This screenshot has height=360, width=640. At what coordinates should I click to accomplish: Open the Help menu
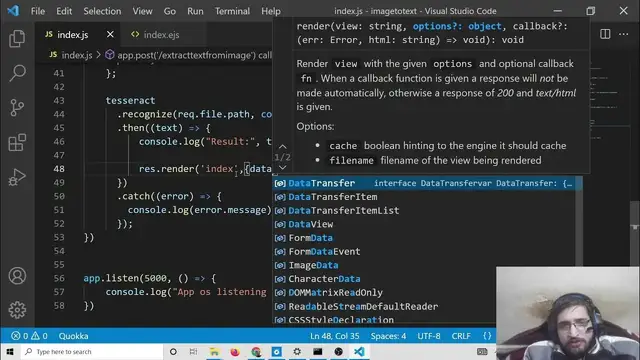pos(271,11)
